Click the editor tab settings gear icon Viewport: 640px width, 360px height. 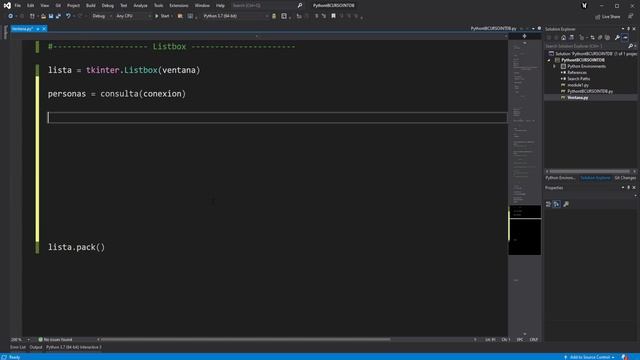click(x=539, y=29)
